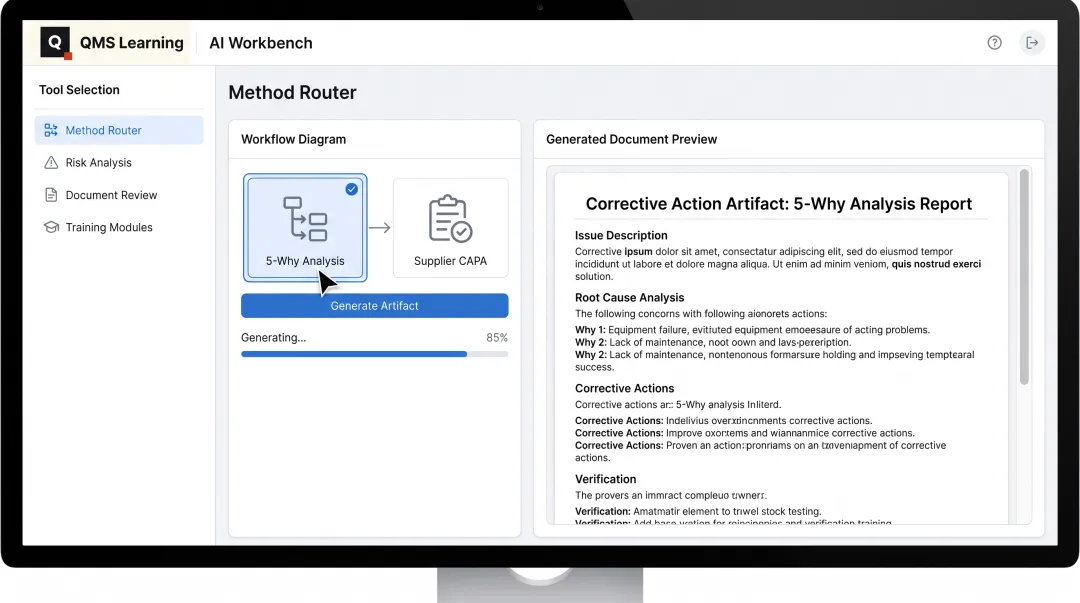
Task: Click the Training Modules graduation cap icon
Action: click(x=51, y=227)
